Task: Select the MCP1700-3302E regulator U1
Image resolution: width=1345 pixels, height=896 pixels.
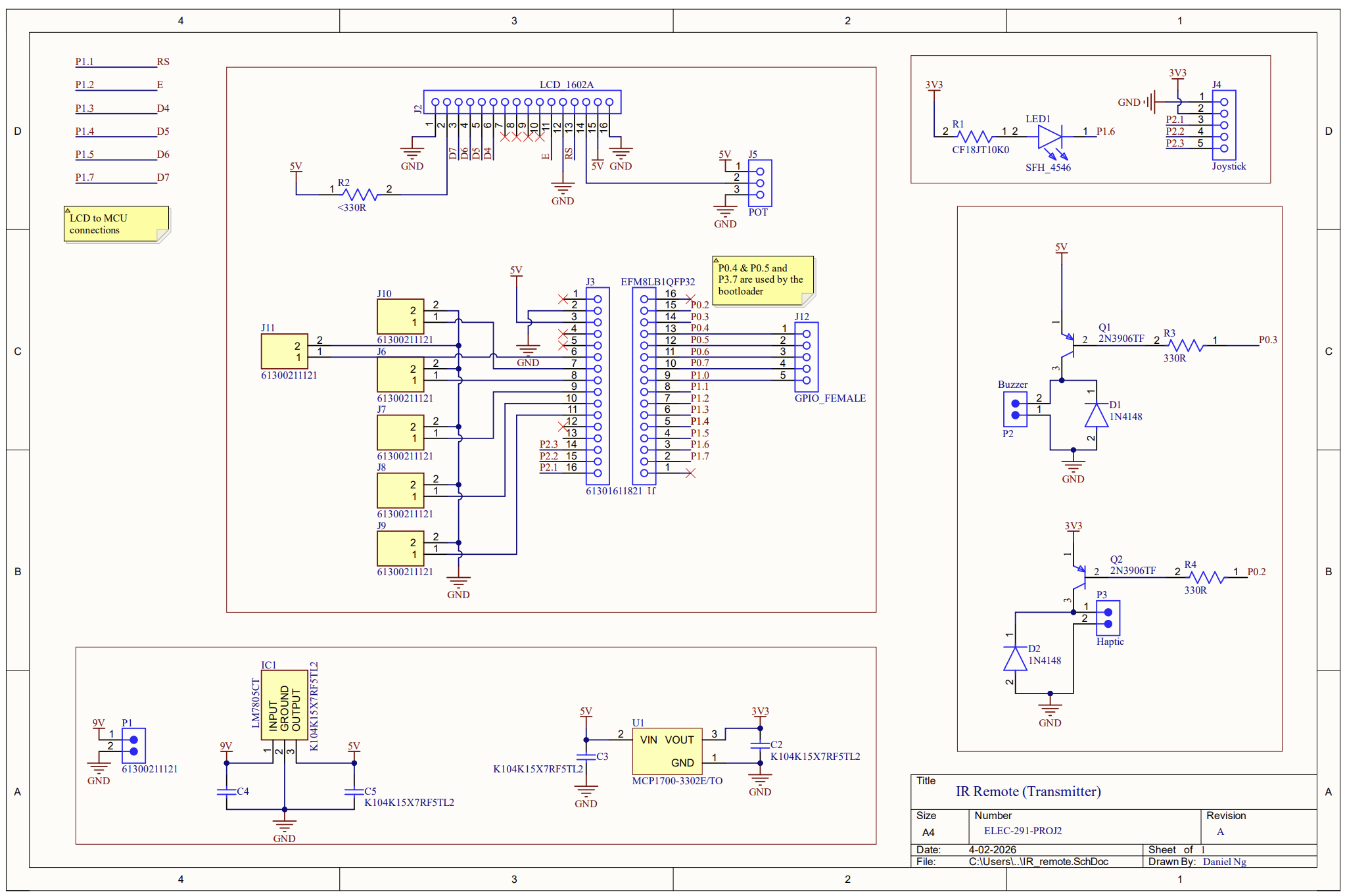Action: pyautogui.click(x=666, y=751)
